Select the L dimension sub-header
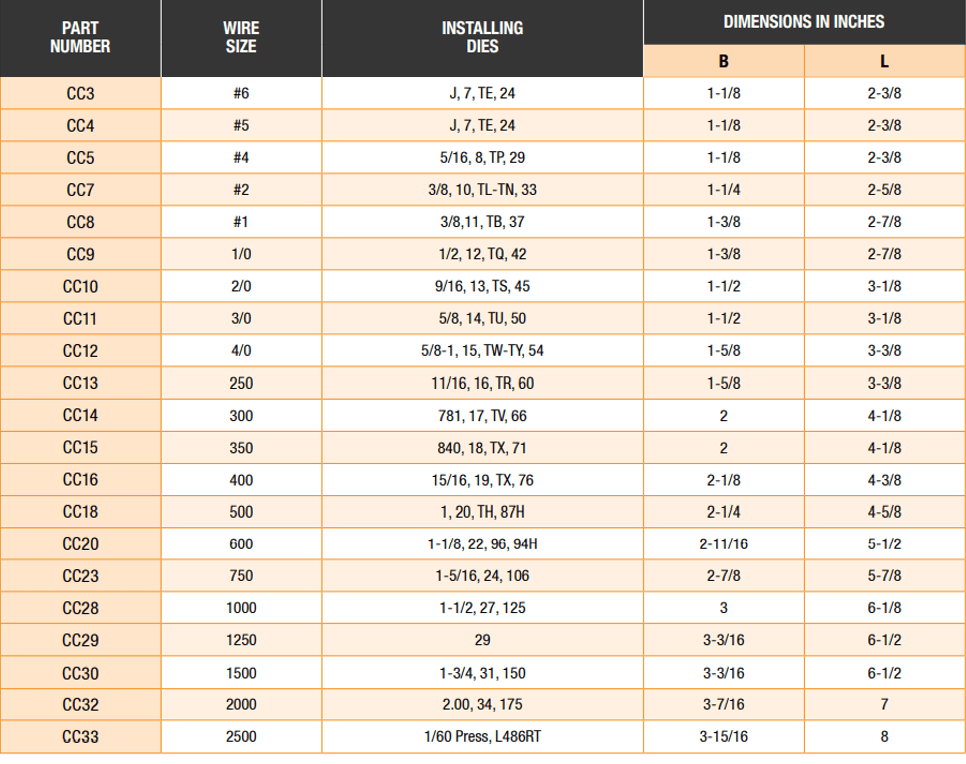The height and width of the screenshot is (764, 966). (x=884, y=61)
